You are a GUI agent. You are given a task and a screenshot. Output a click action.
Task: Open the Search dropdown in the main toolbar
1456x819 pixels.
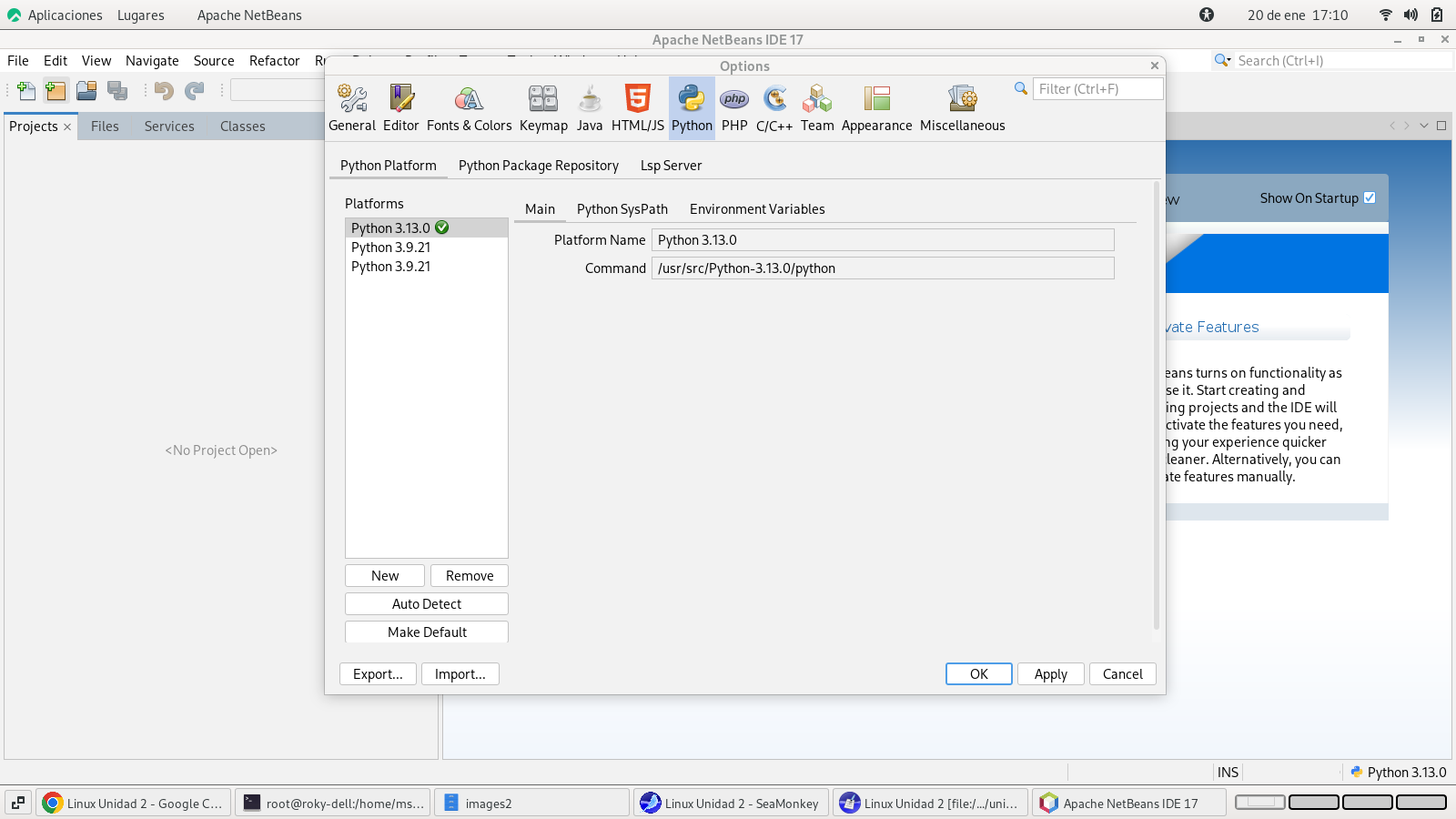[1222, 60]
